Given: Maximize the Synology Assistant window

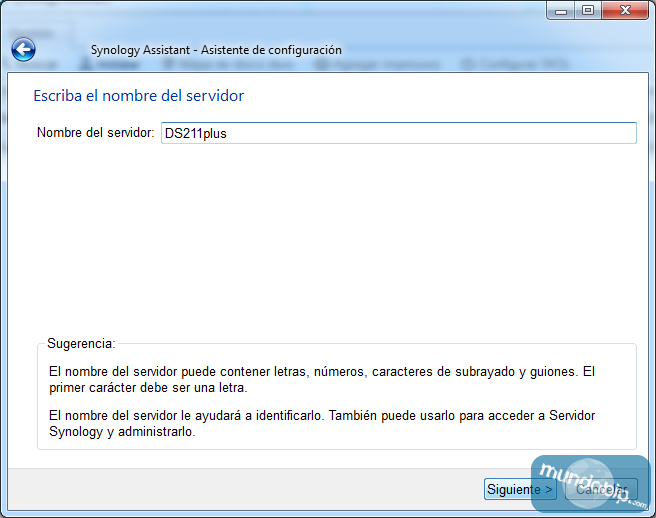Looking at the screenshot, I should [x=588, y=10].
